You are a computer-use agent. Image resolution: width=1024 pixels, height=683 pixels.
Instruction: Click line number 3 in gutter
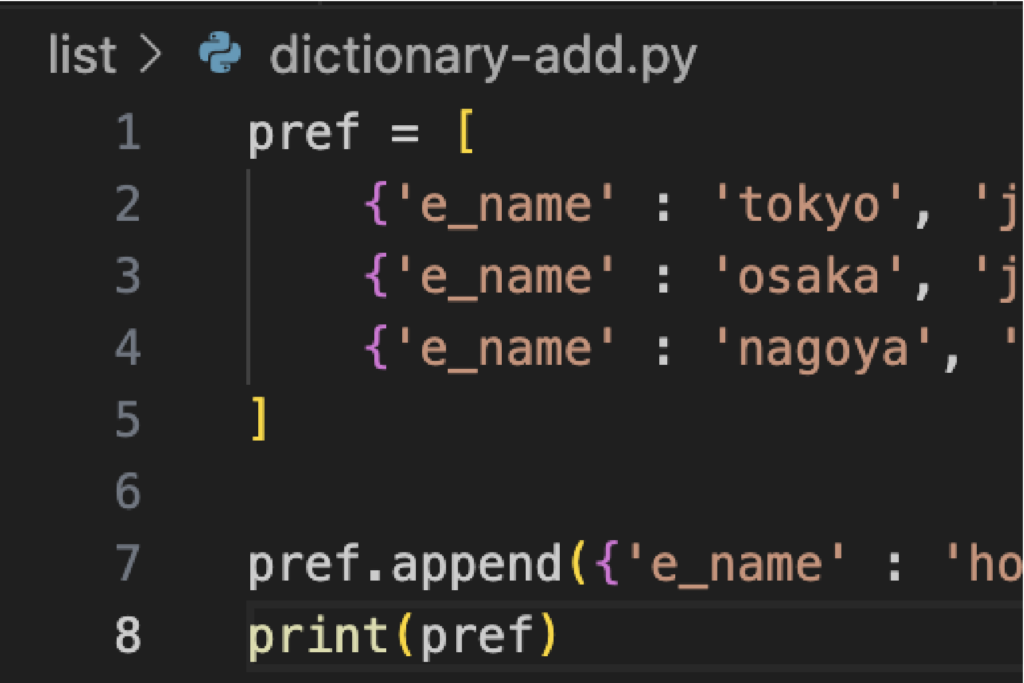128,277
